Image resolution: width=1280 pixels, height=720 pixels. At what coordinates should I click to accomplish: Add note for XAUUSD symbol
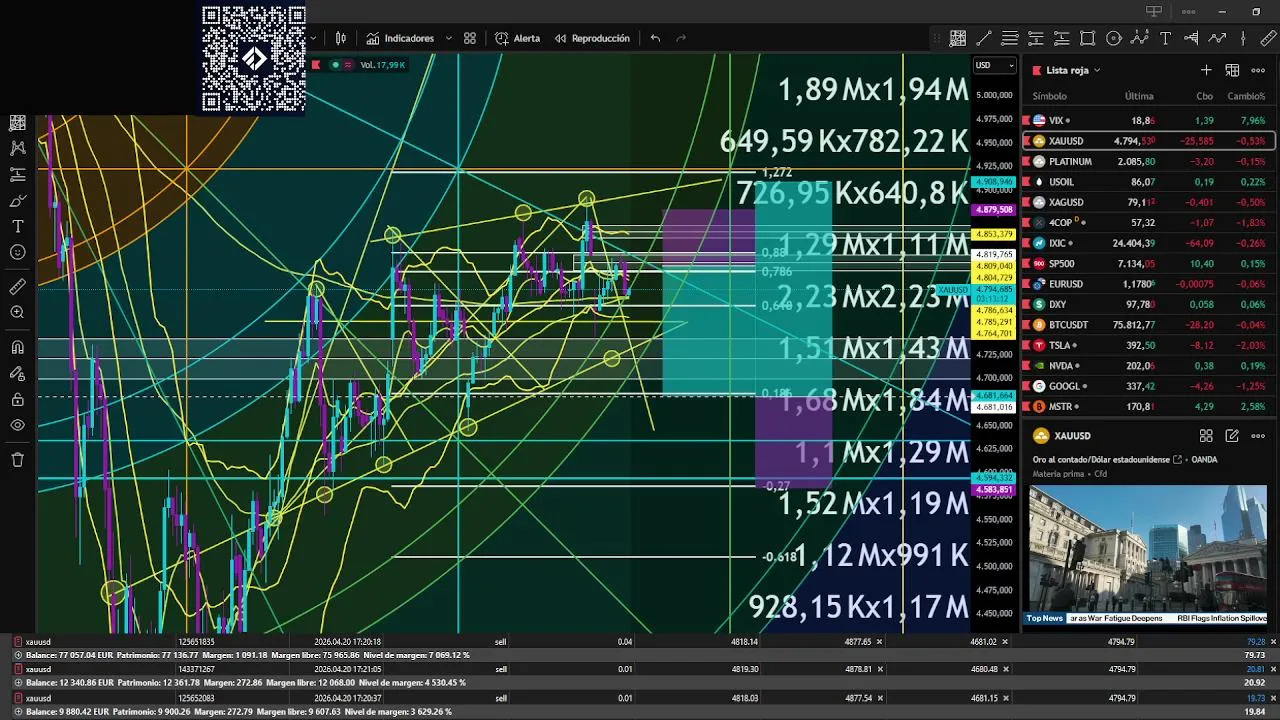tap(1232, 436)
